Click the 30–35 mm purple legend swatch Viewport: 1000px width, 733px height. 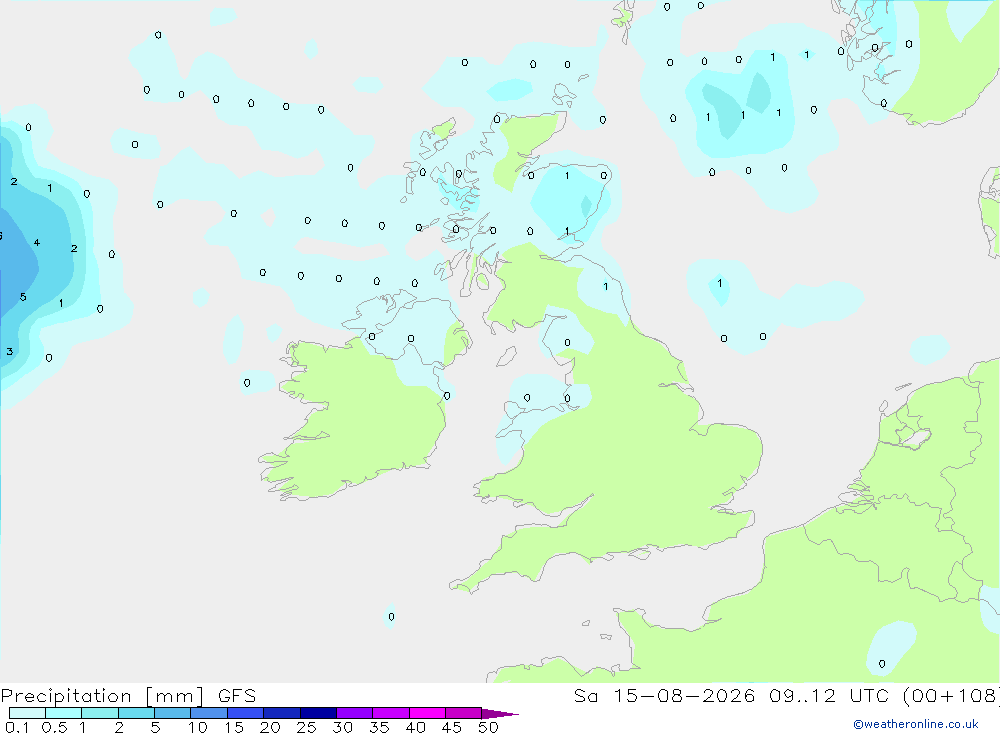pyautogui.click(x=354, y=713)
